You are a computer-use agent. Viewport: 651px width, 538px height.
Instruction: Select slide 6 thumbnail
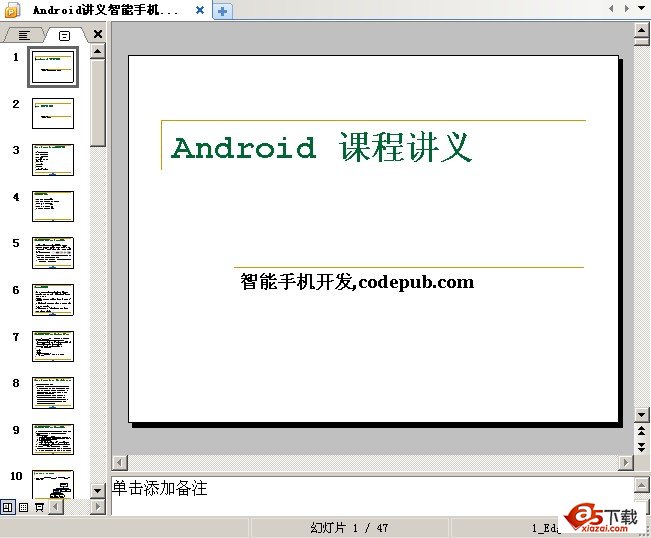pos(53,300)
